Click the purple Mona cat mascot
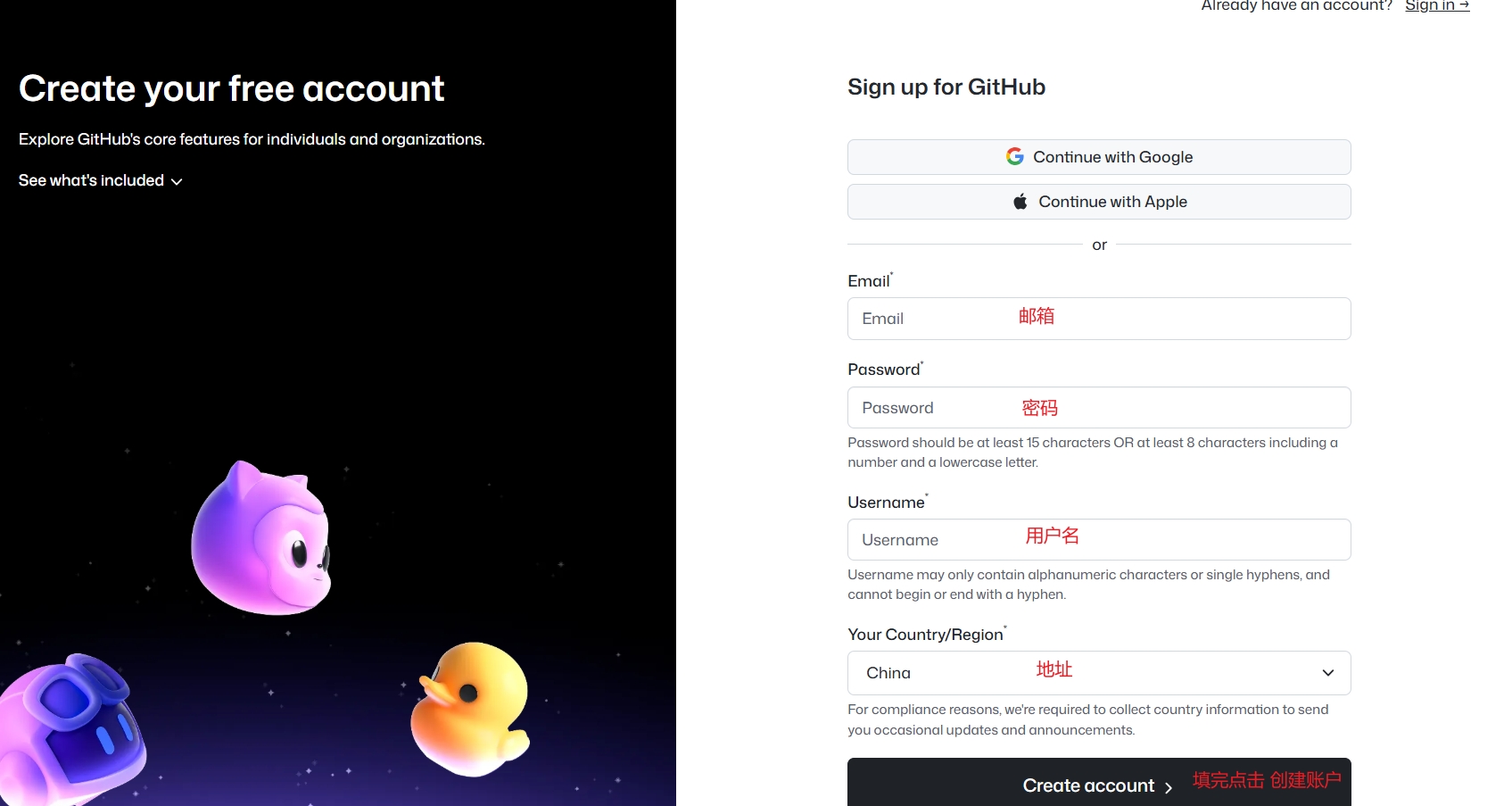Viewport: 1512px width, 806px height. pos(261,540)
